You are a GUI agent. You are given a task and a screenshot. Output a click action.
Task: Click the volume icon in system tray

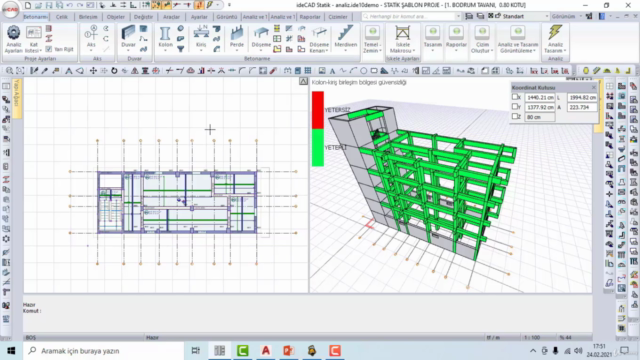click(x=578, y=351)
